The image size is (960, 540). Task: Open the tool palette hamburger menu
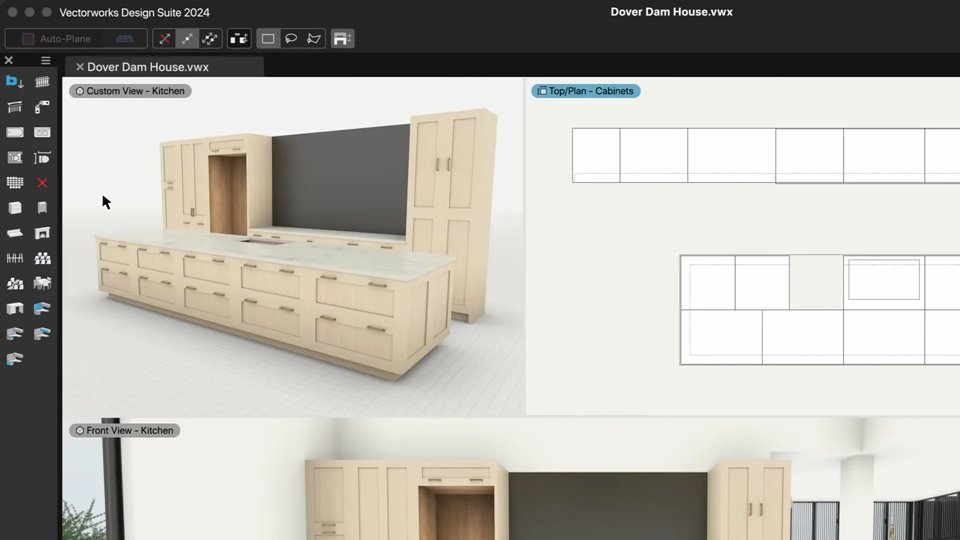pyautogui.click(x=45, y=60)
